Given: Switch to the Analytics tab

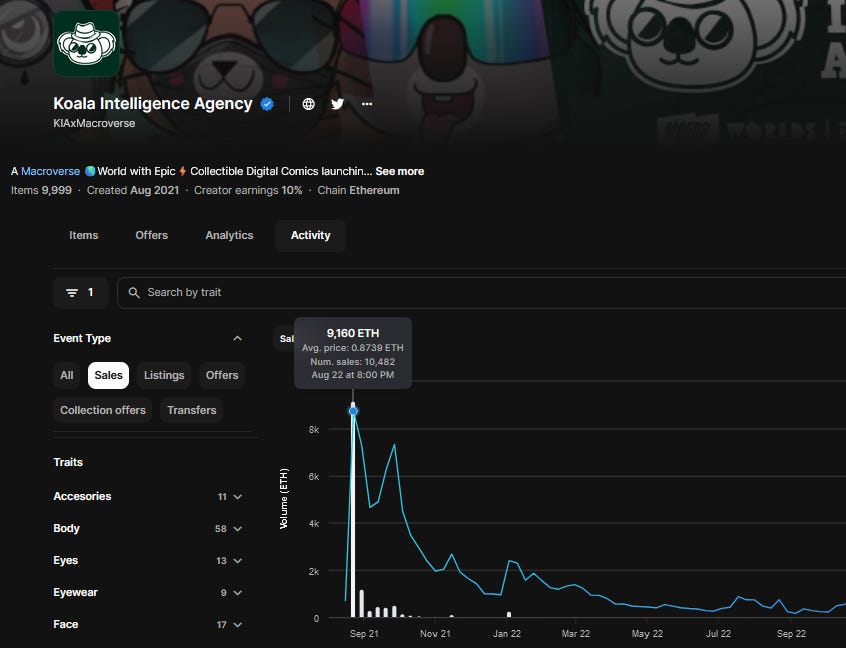Looking at the screenshot, I should click(229, 235).
